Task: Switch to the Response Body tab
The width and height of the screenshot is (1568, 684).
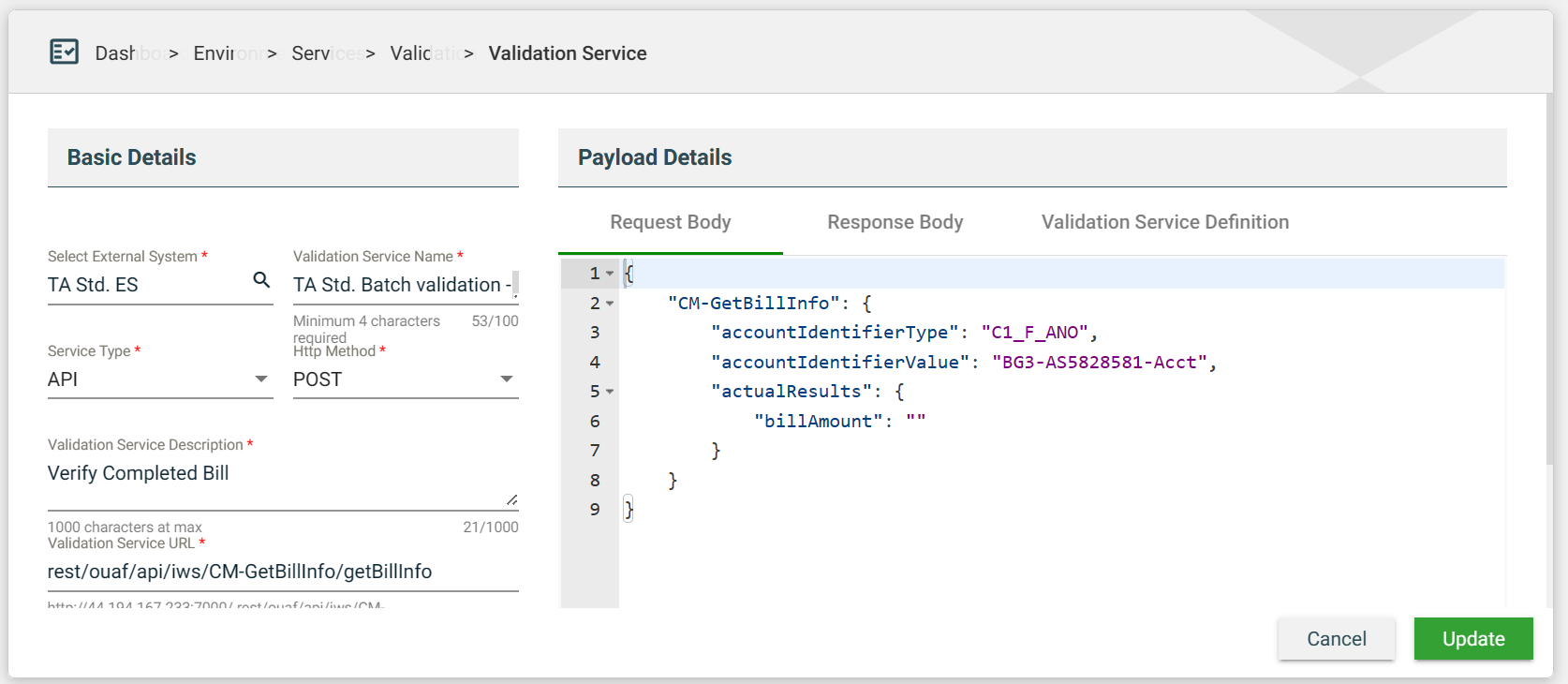Action: pos(895,222)
